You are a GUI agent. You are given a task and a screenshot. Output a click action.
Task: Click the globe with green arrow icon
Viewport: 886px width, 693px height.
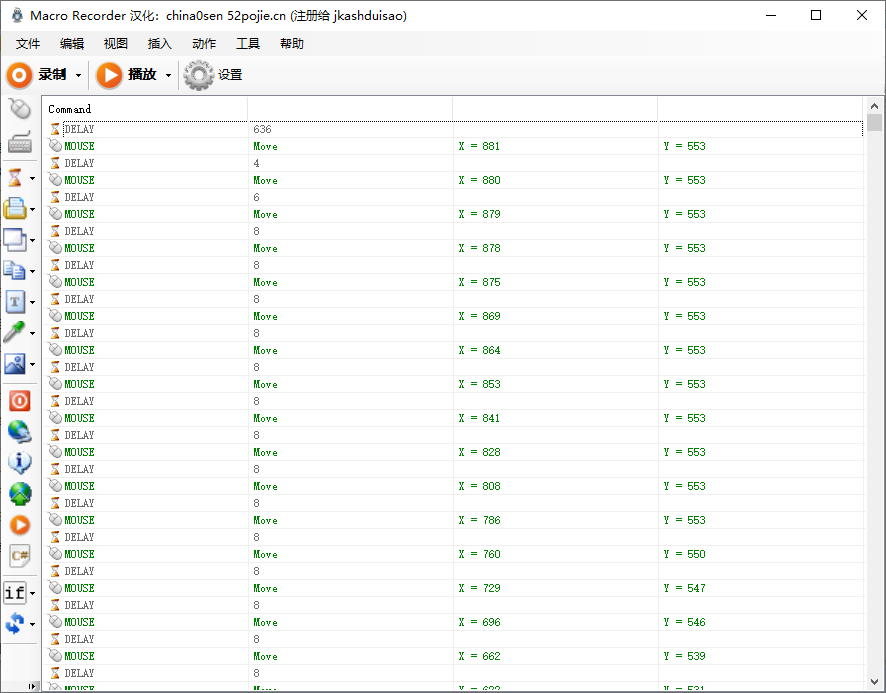(19, 494)
